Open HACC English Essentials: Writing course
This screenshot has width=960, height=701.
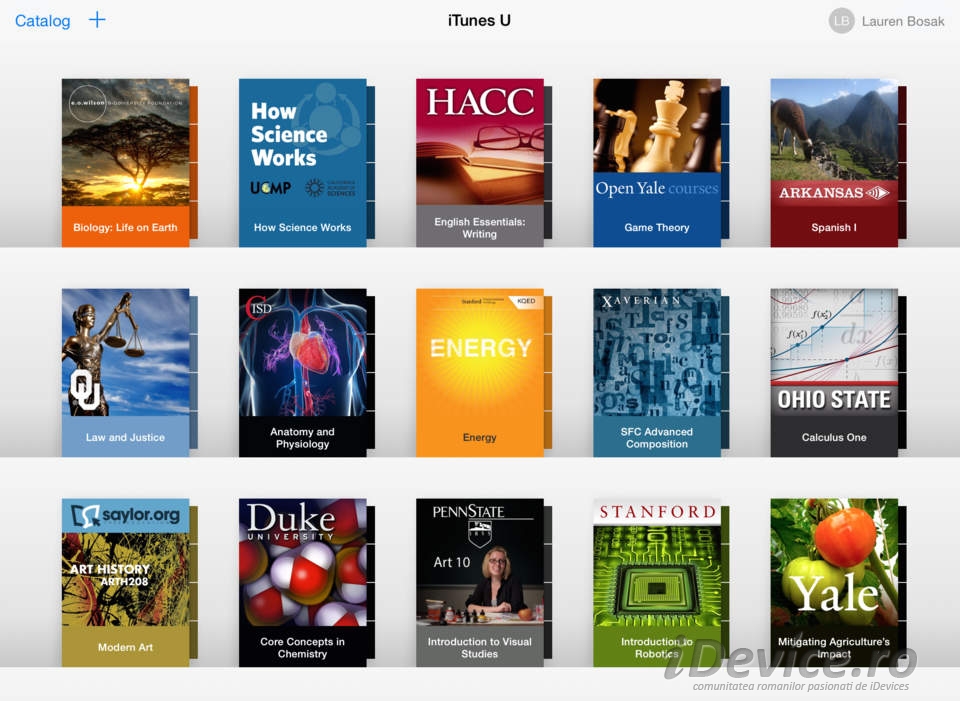point(480,163)
